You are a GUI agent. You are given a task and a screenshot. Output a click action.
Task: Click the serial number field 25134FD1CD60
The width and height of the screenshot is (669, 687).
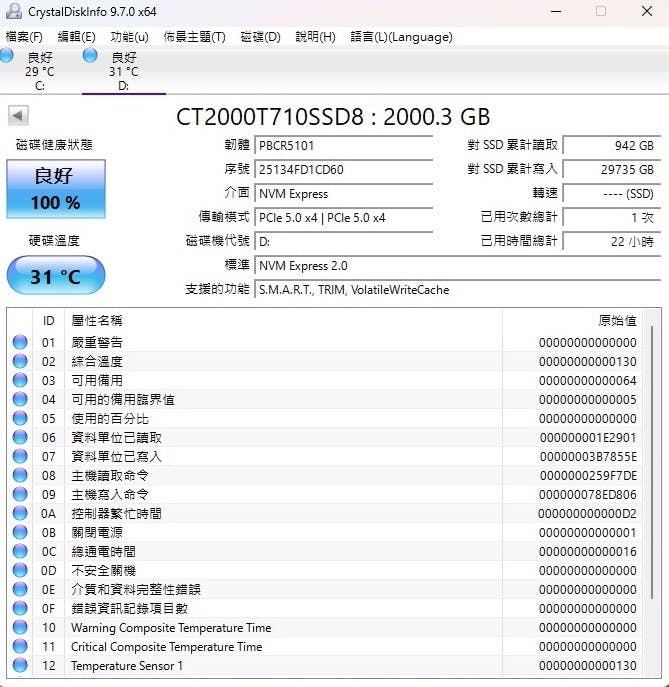[x=344, y=170]
